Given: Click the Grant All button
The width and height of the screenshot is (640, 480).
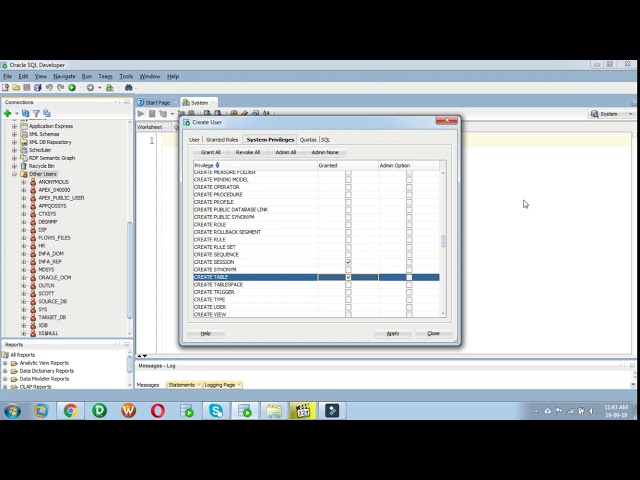Looking at the screenshot, I should [210, 152].
